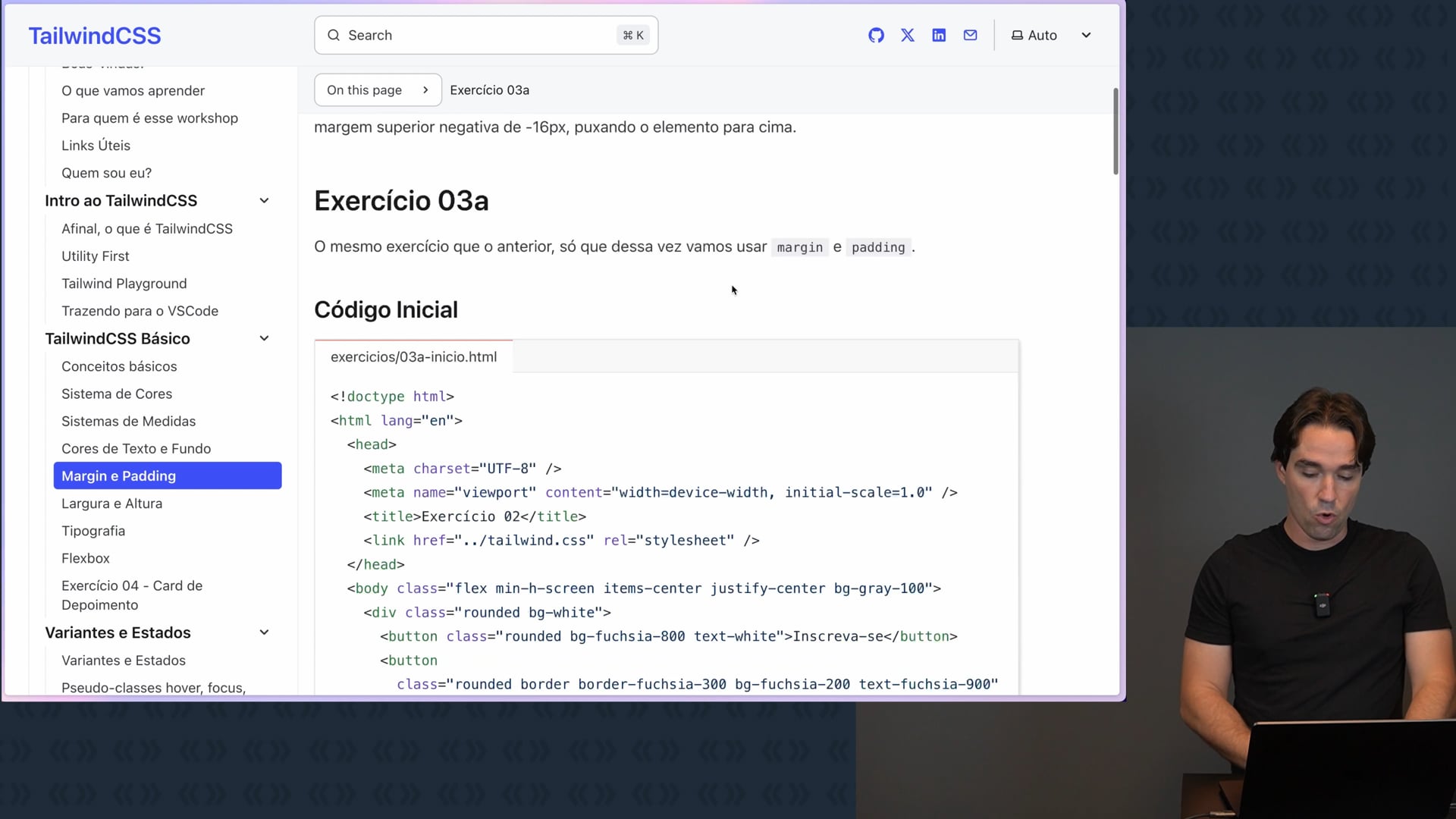Open the X (Twitter) icon link
Viewport: 1456px width, 819px height.
point(908,35)
